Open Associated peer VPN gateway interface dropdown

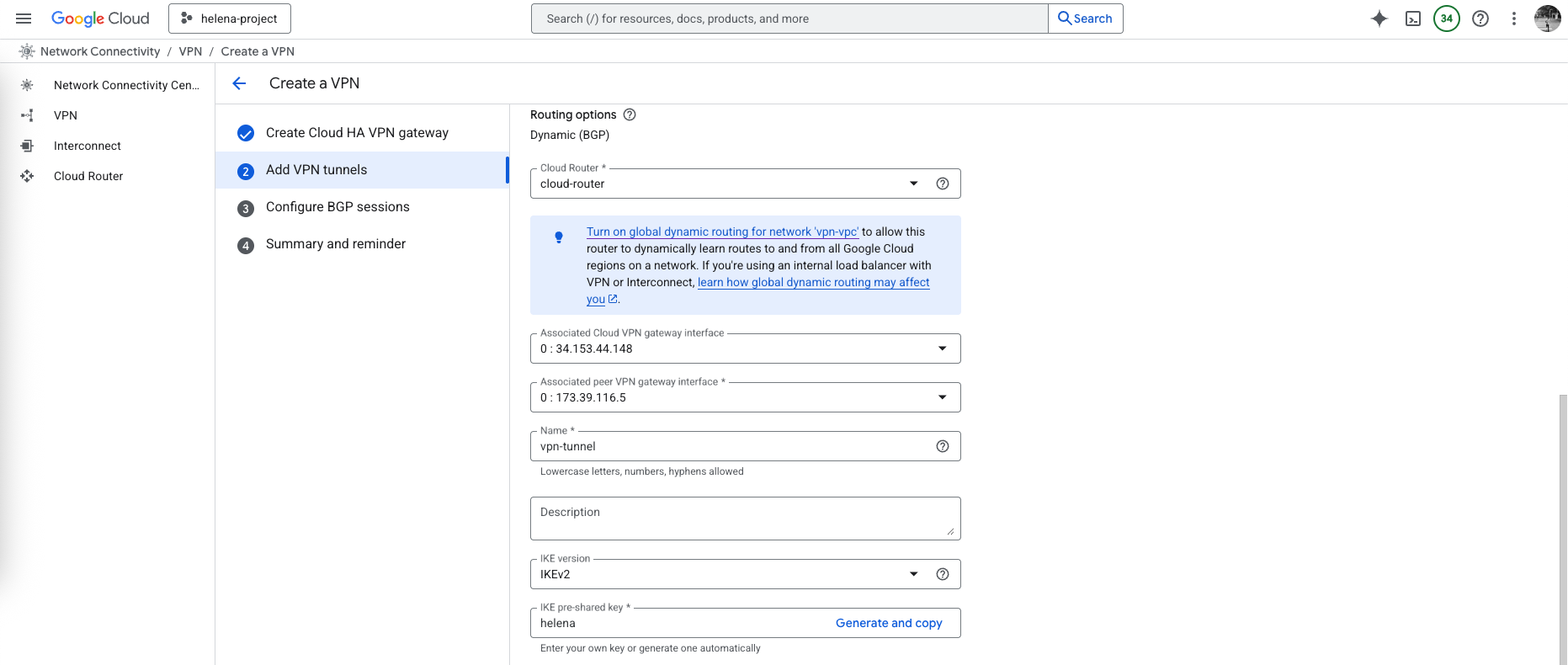(x=942, y=397)
